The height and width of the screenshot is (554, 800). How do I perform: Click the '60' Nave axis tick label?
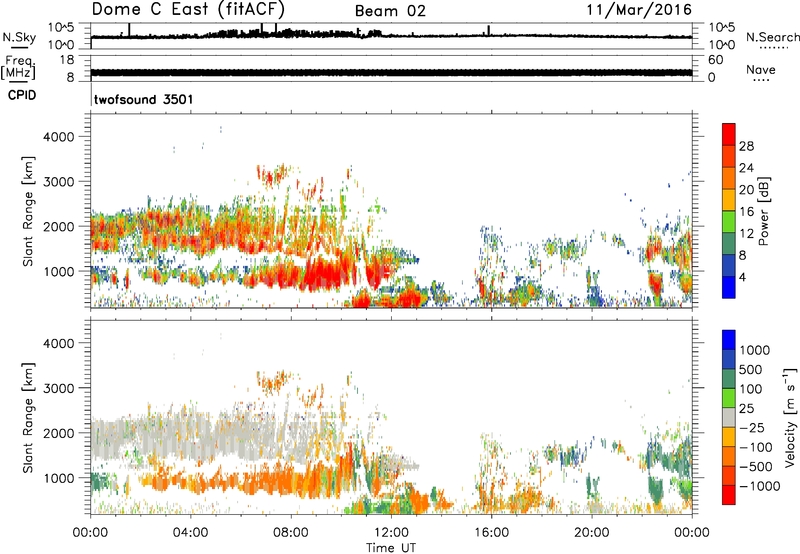coord(715,60)
